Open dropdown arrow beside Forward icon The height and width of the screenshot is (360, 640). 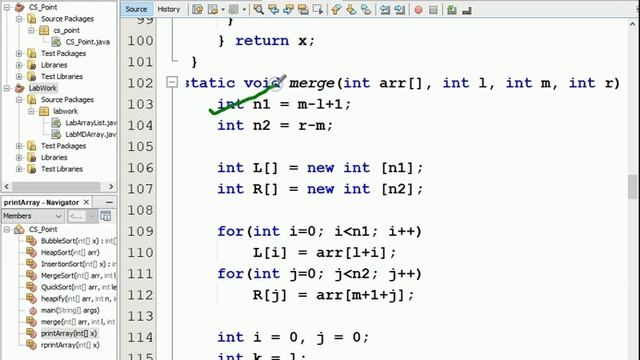tap(244, 9)
